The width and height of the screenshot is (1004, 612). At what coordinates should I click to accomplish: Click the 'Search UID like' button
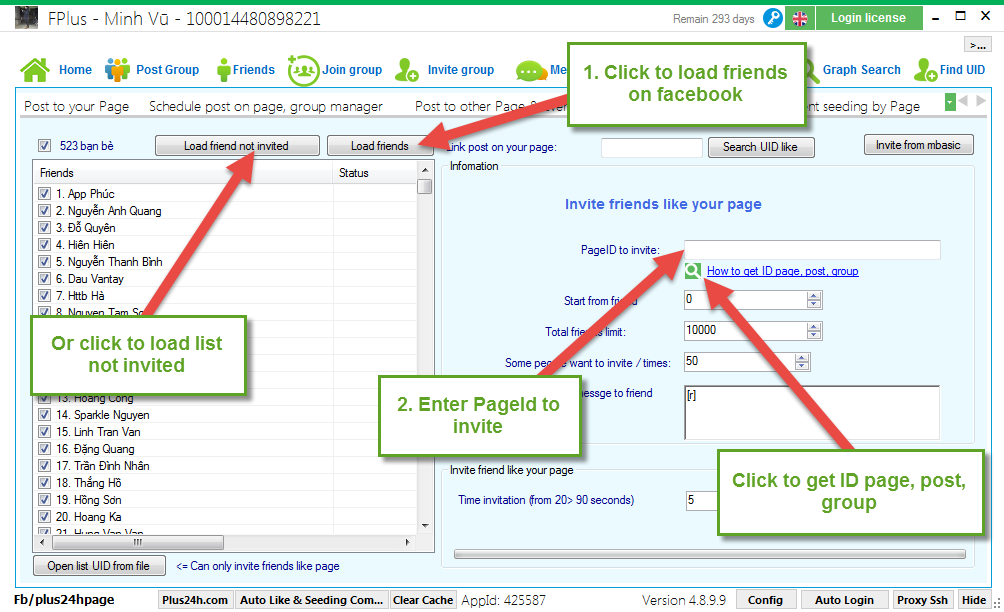pos(761,147)
